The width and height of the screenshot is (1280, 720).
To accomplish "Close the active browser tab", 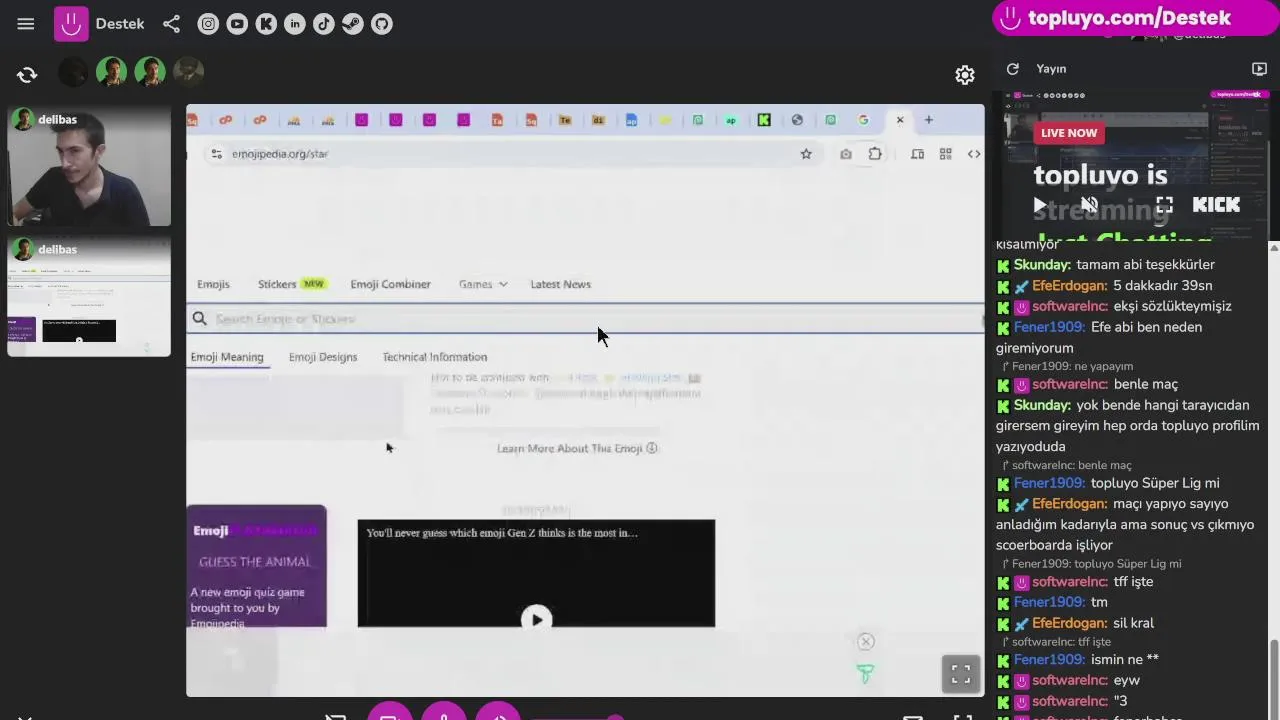I will [900, 120].
